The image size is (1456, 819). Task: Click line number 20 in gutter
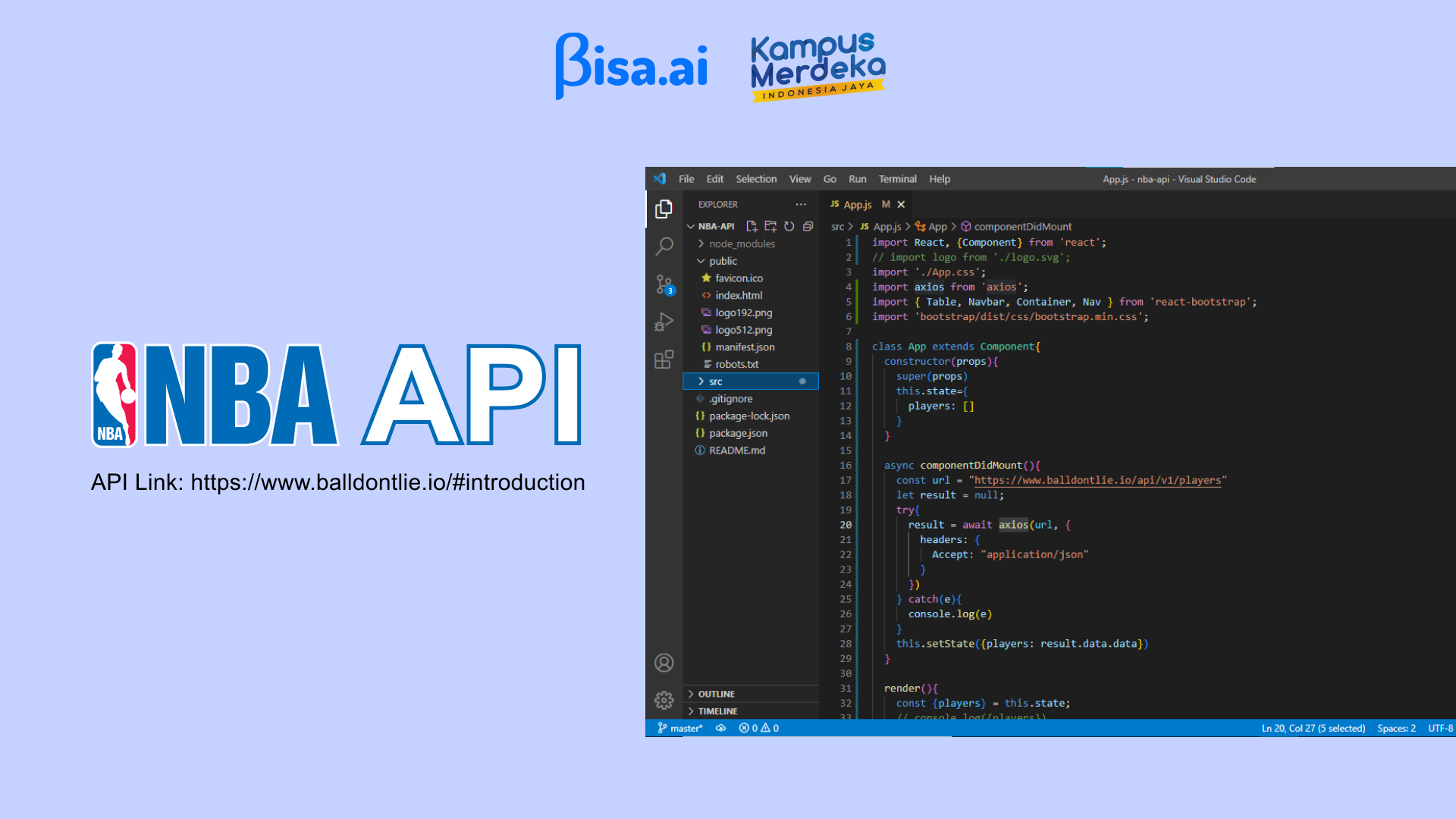(846, 525)
